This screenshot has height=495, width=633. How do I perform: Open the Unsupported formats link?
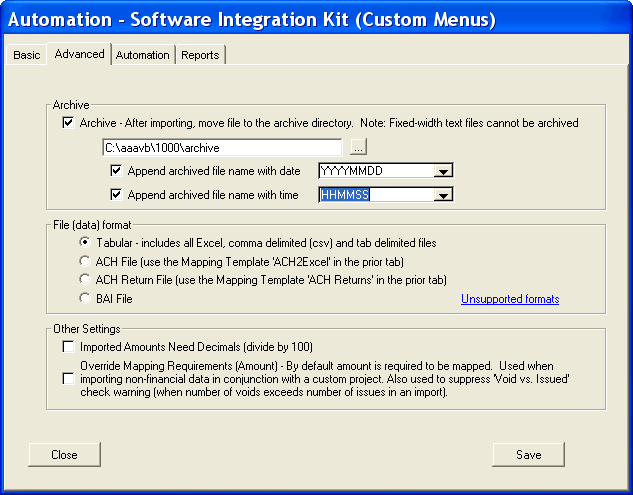[x=510, y=299]
